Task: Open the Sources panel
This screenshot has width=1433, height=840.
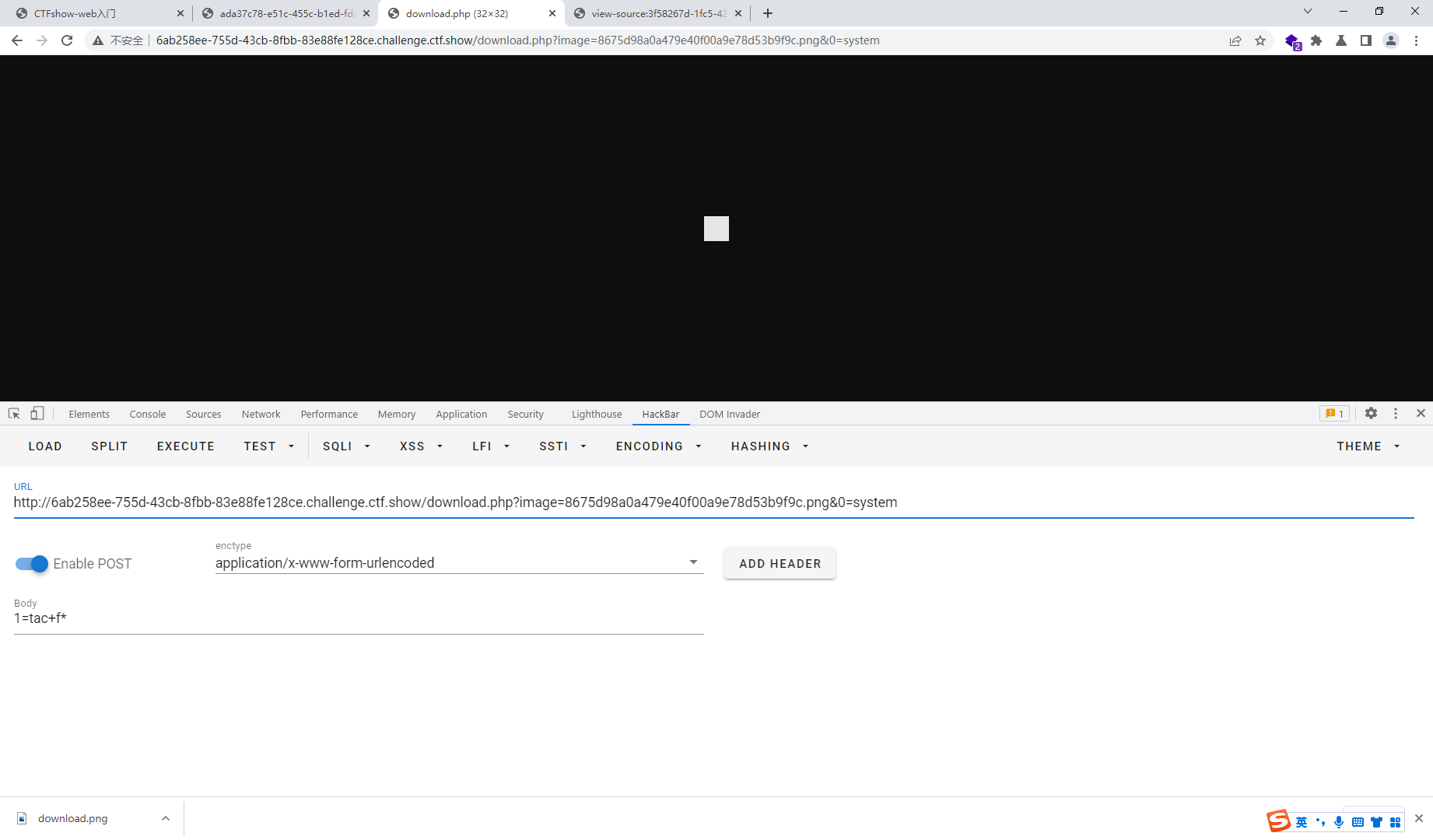Action: (204, 414)
